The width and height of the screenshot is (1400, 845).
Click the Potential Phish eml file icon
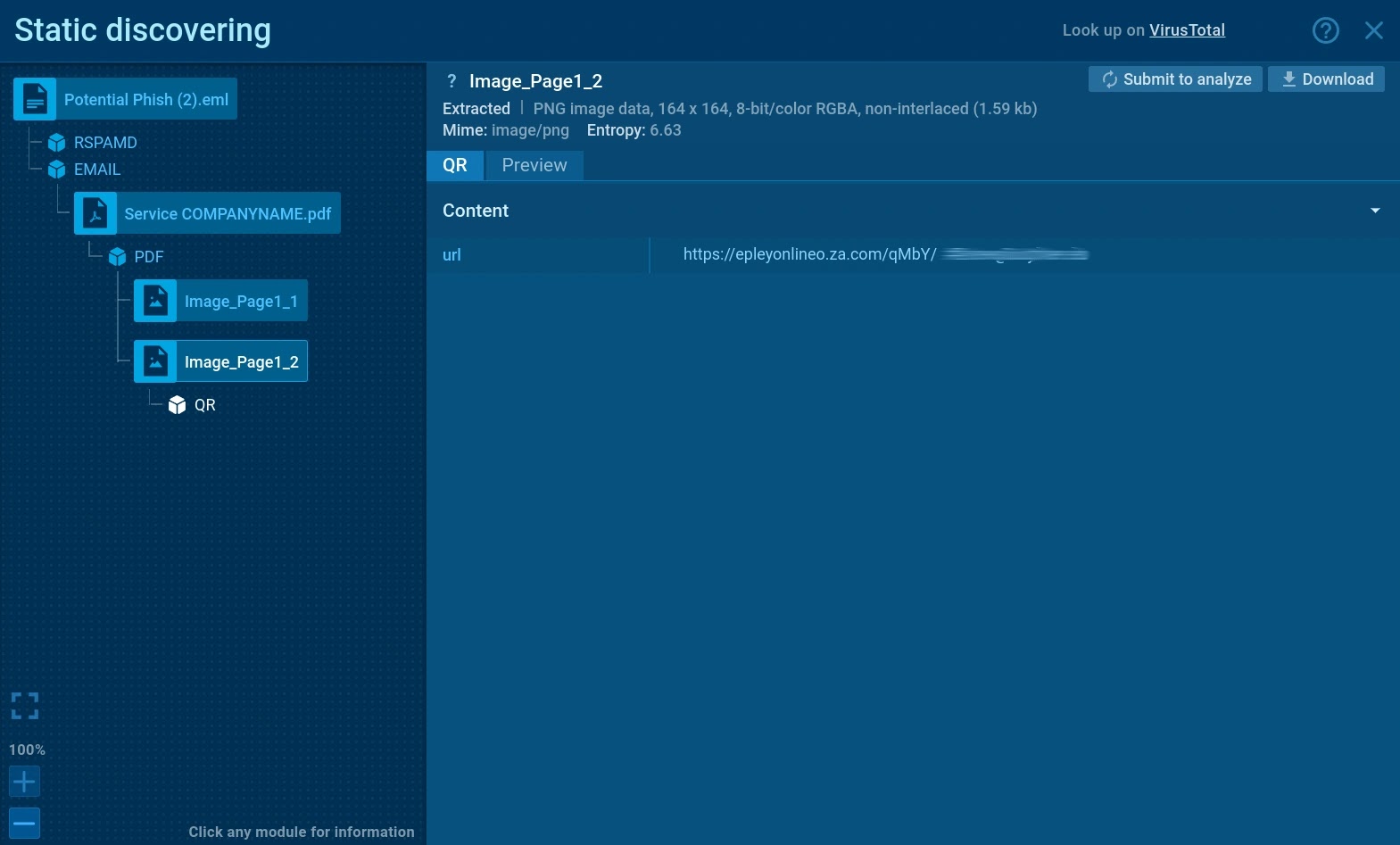pyautogui.click(x=35, y=99)
